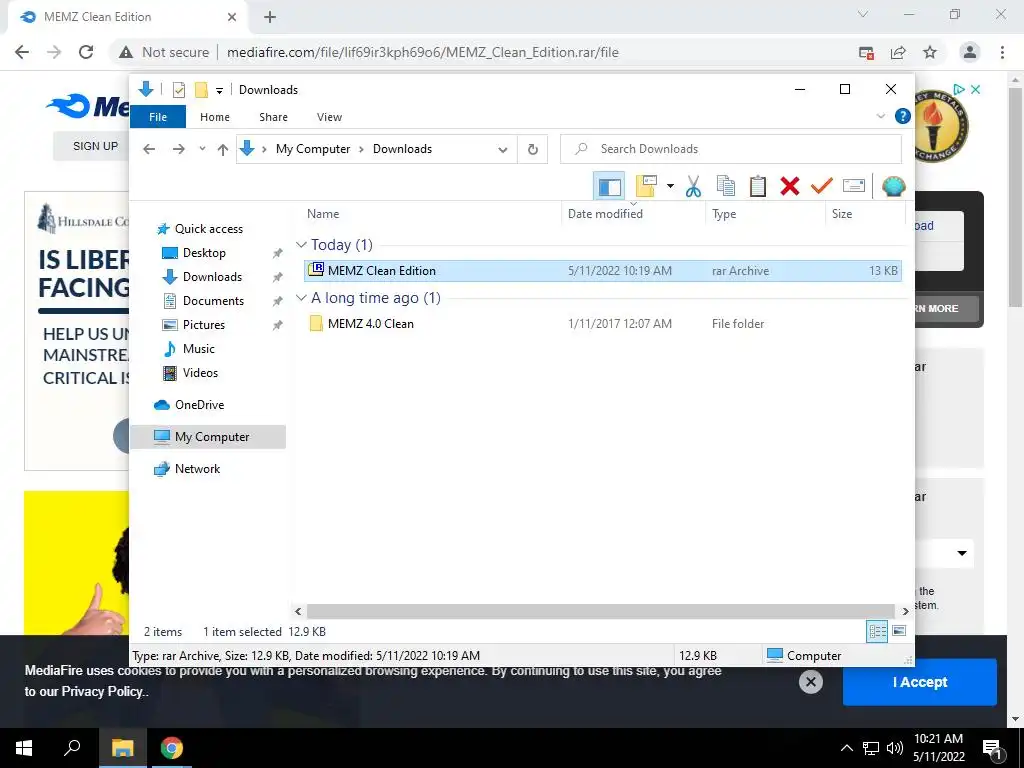Collapse the Today (1) group
Screen dimensions: 1024x768
tap(301, 244)
